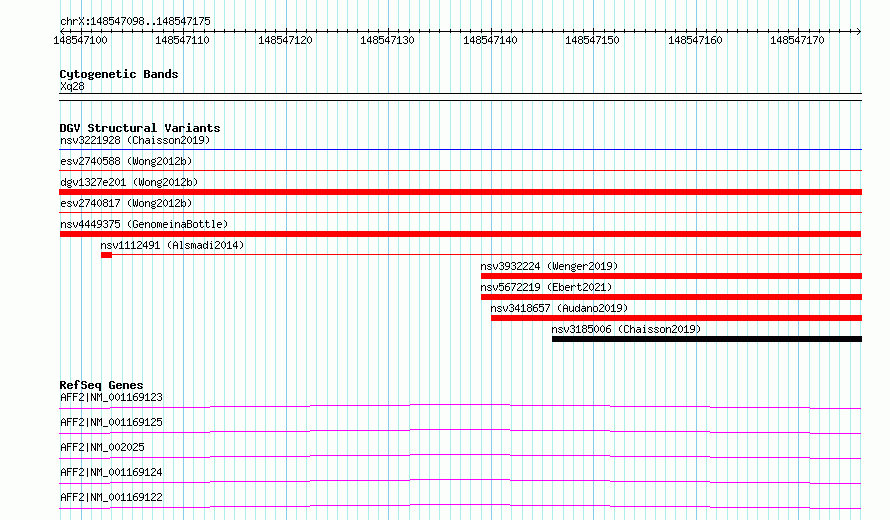
Task: Open variant esv2740588 (Wong2012b) label
Action: click(126, 161)
